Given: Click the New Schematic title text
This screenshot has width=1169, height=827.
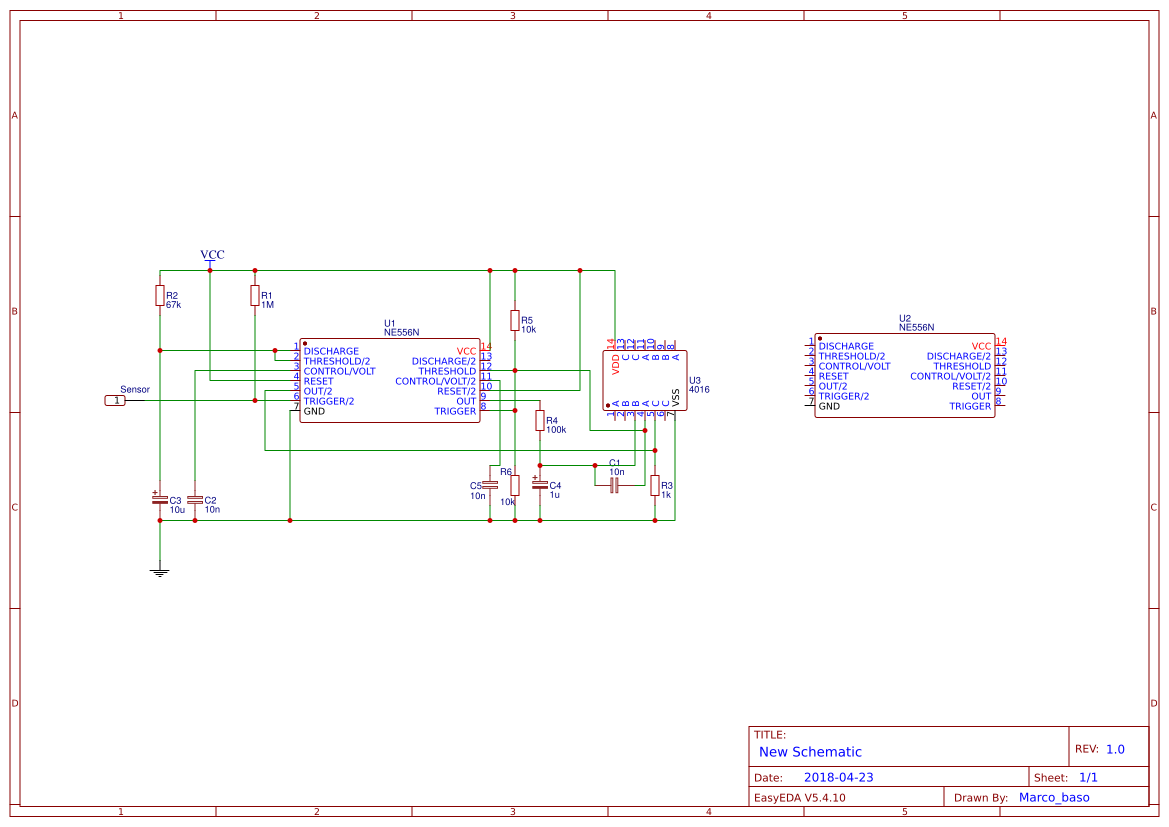Looking at the screenshot, I should [x=810, y=752].
